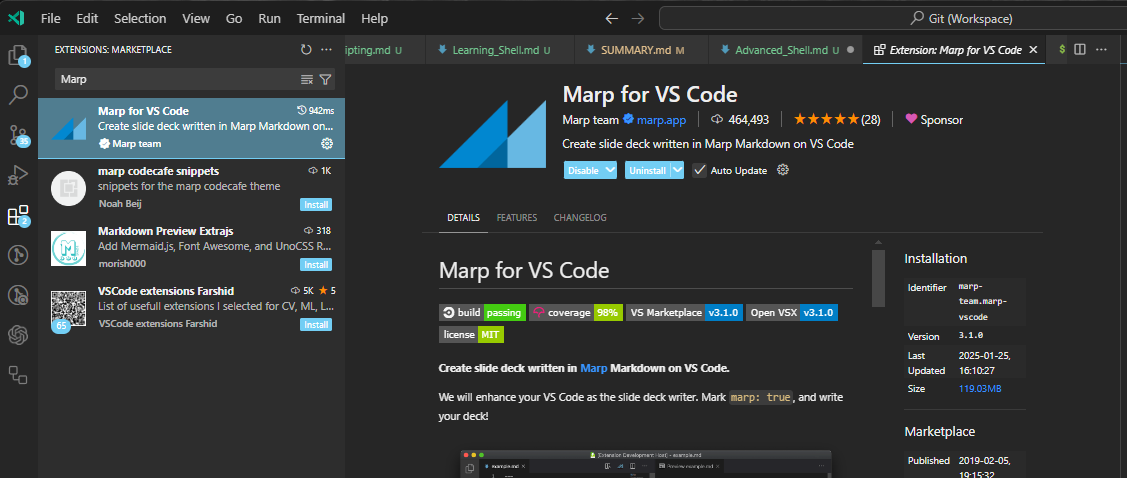Image resolution: width=1127 pixels, height=478 pixels.
Task: Open Run and Debug view icon
Action: (x=18, y=176)
